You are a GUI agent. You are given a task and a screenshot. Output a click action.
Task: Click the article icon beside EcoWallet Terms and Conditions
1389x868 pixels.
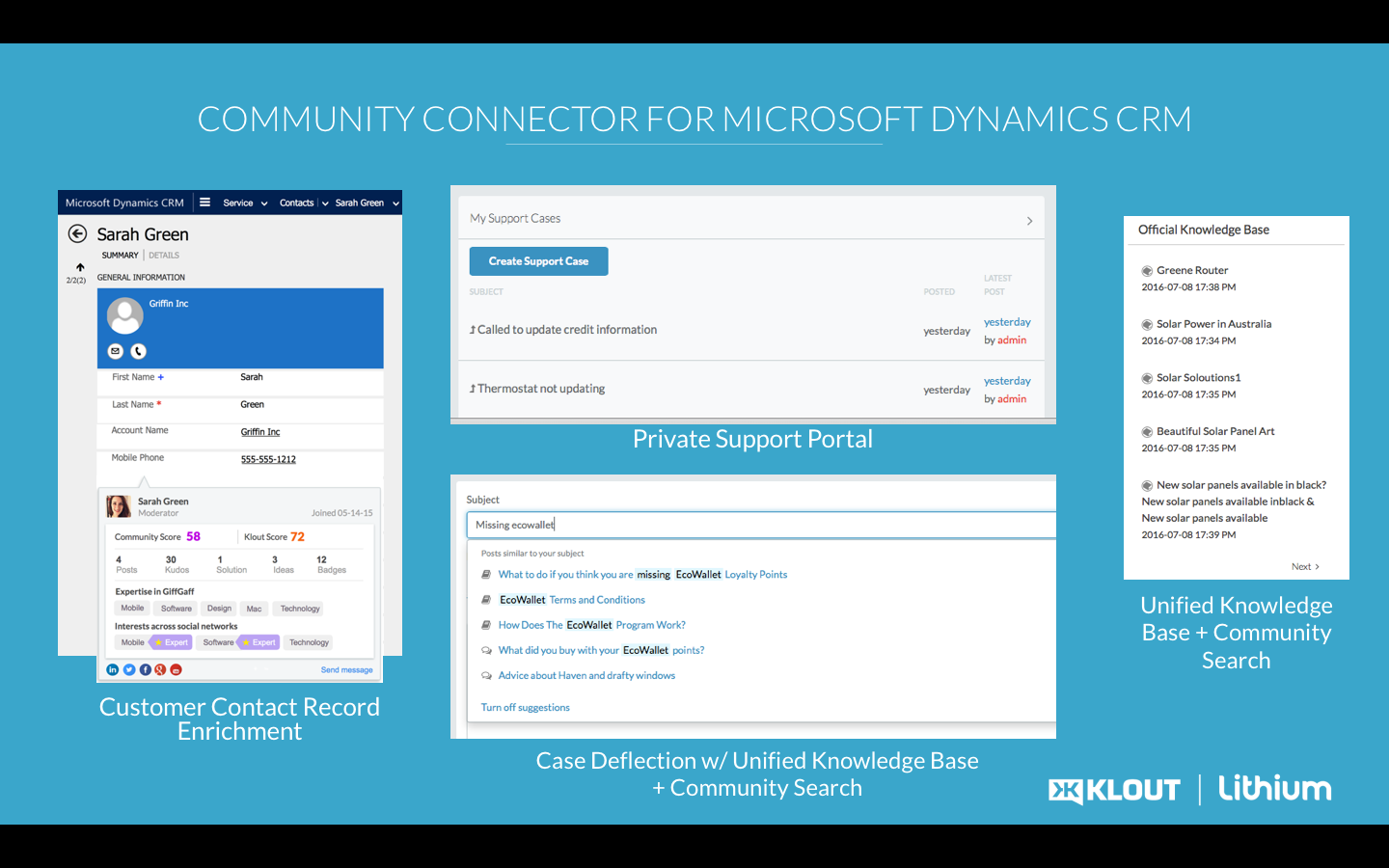(486, 600)
